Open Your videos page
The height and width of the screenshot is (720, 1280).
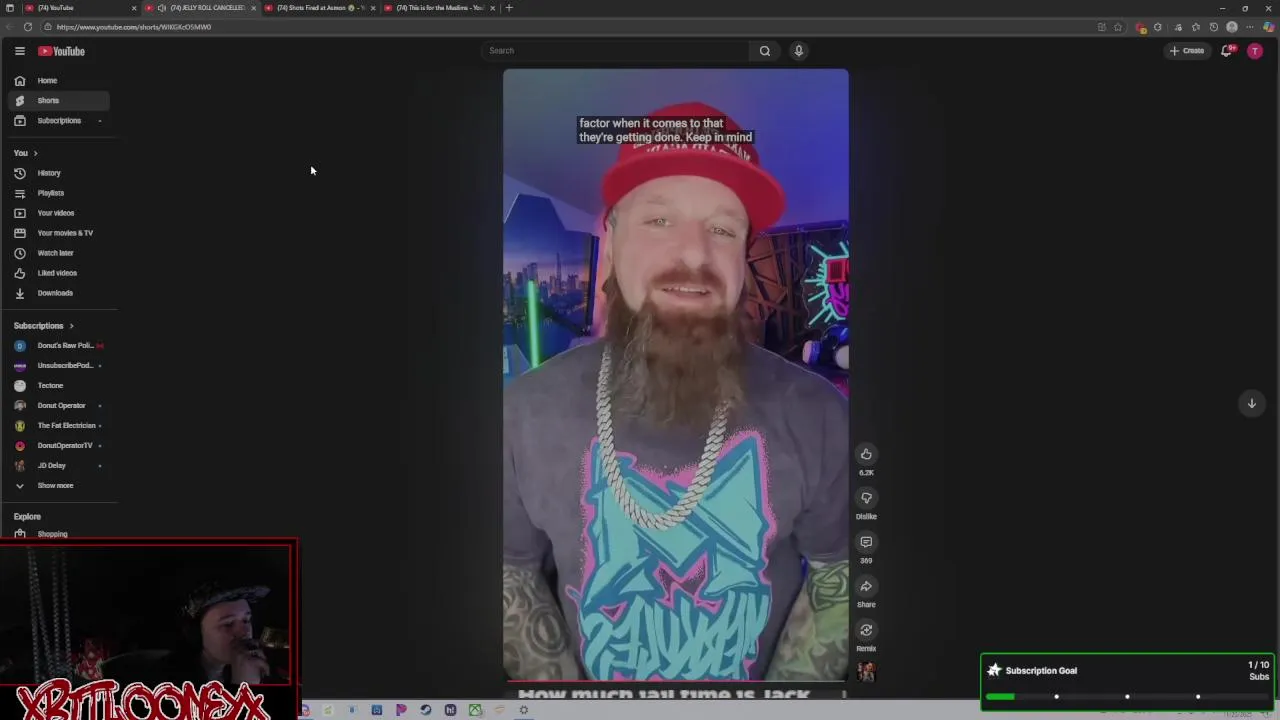point(59,213)
